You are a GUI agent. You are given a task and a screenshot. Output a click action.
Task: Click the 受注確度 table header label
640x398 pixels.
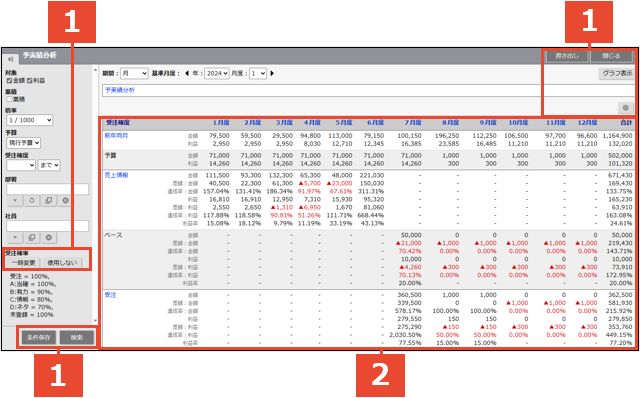click(x=118, y=122)
